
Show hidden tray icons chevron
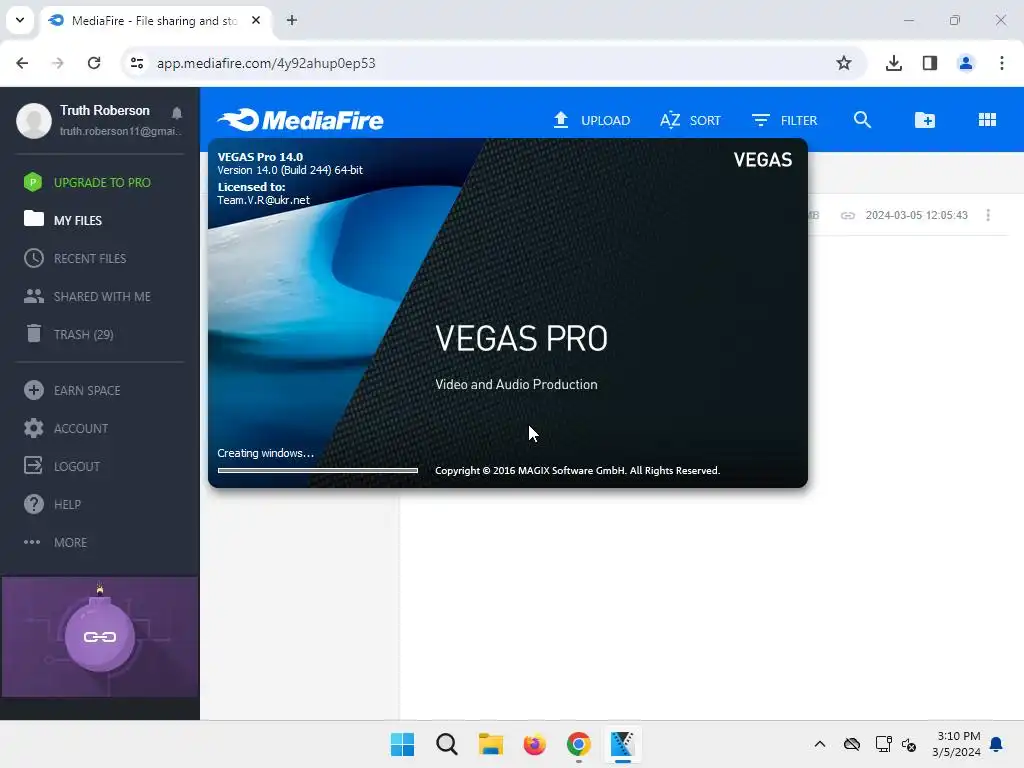(x=820, y=744)
